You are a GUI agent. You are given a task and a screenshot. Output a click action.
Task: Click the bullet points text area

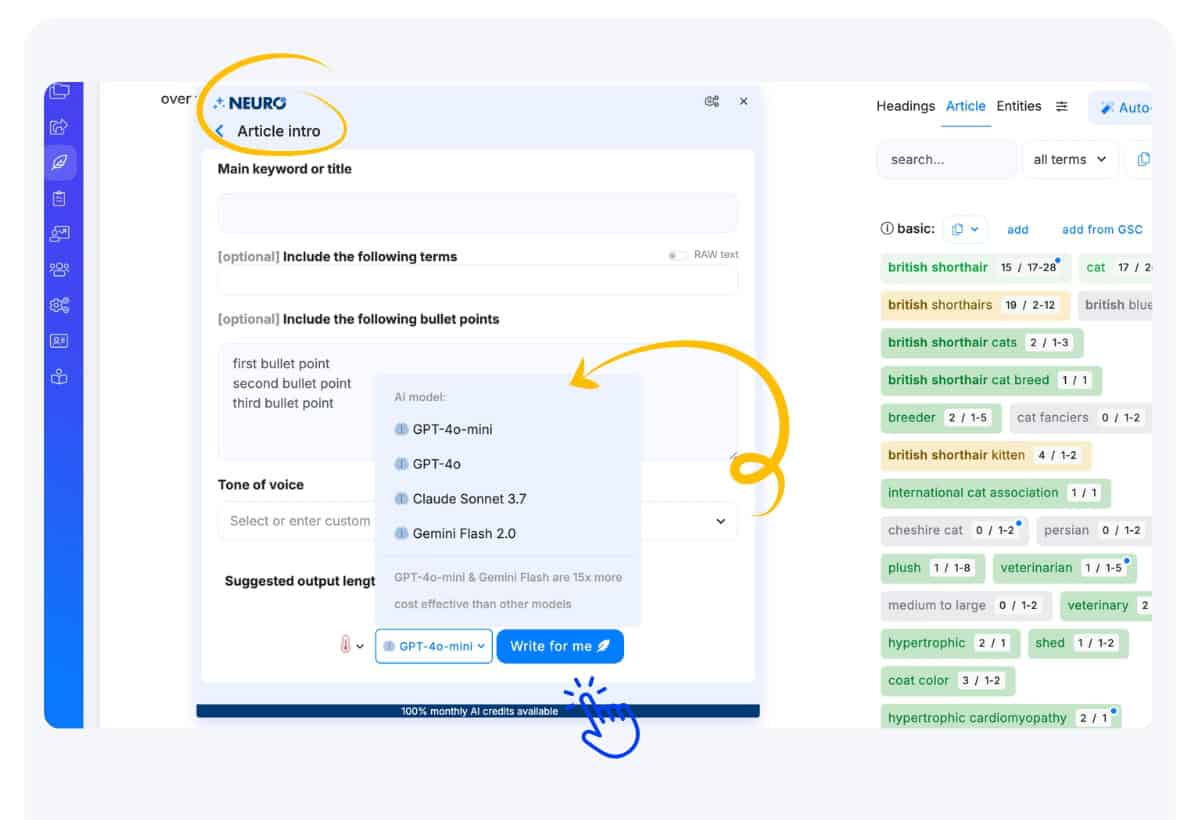(x=478, y=402)
